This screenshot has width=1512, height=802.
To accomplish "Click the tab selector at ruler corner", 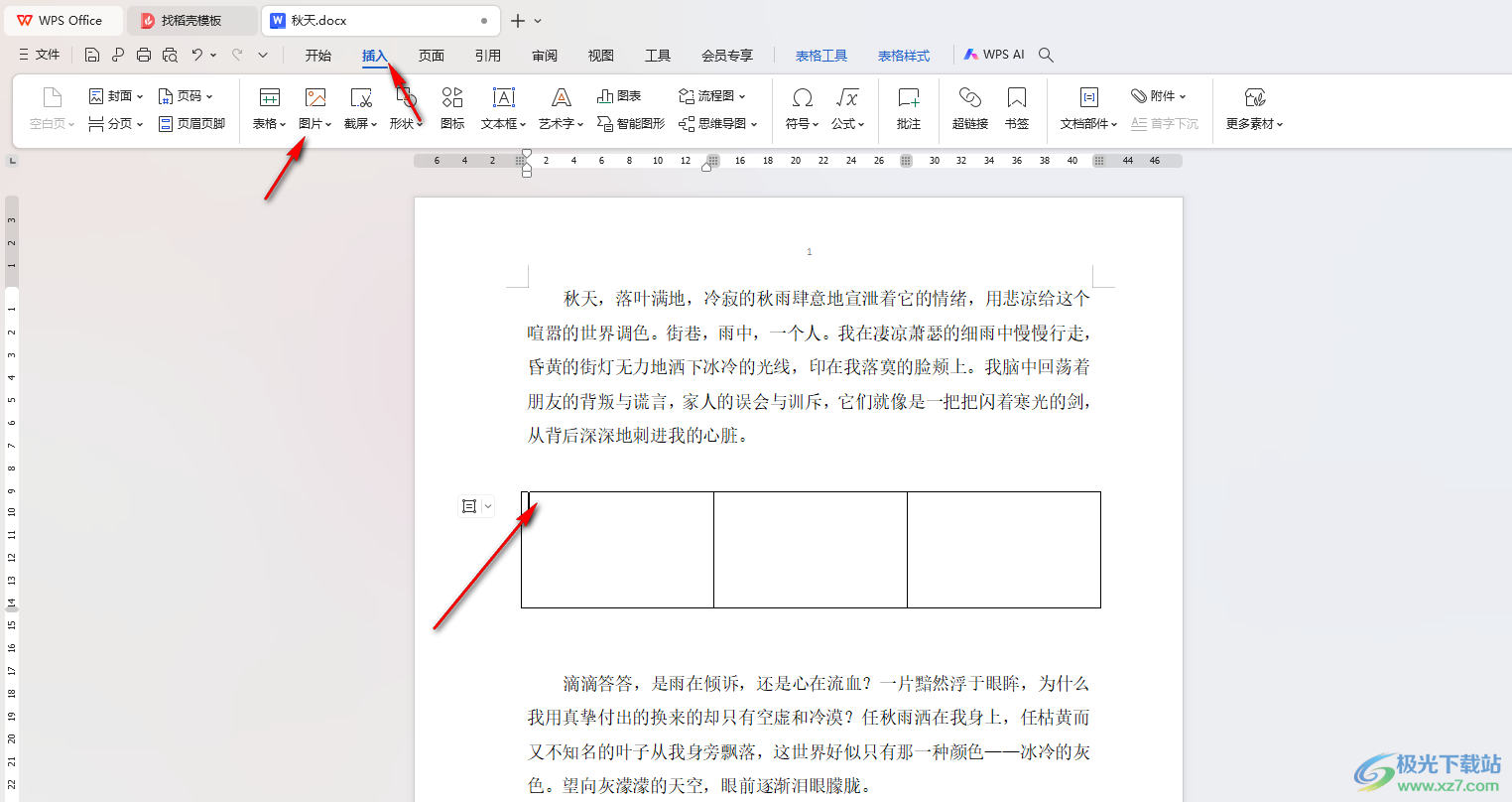I will click(13, 160).
